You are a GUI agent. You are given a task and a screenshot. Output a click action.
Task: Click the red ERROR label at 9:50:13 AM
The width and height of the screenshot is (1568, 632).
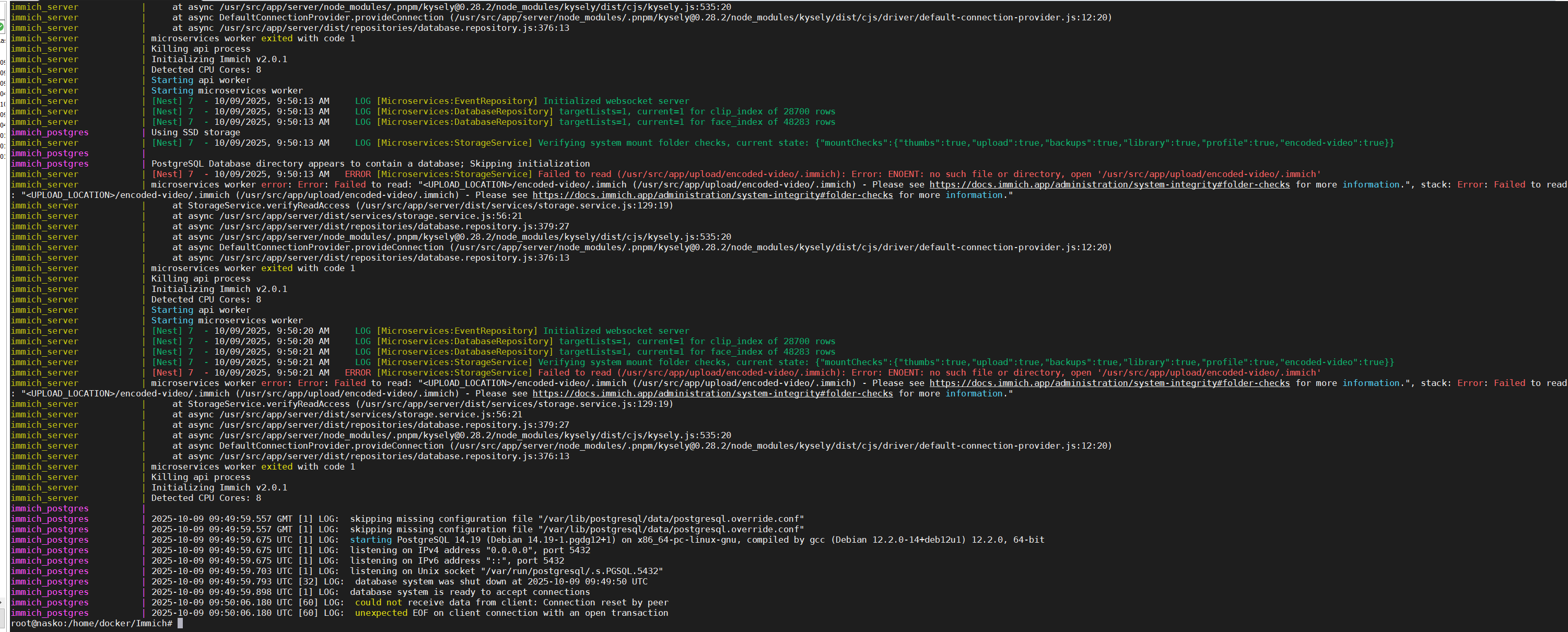point(357,174)
